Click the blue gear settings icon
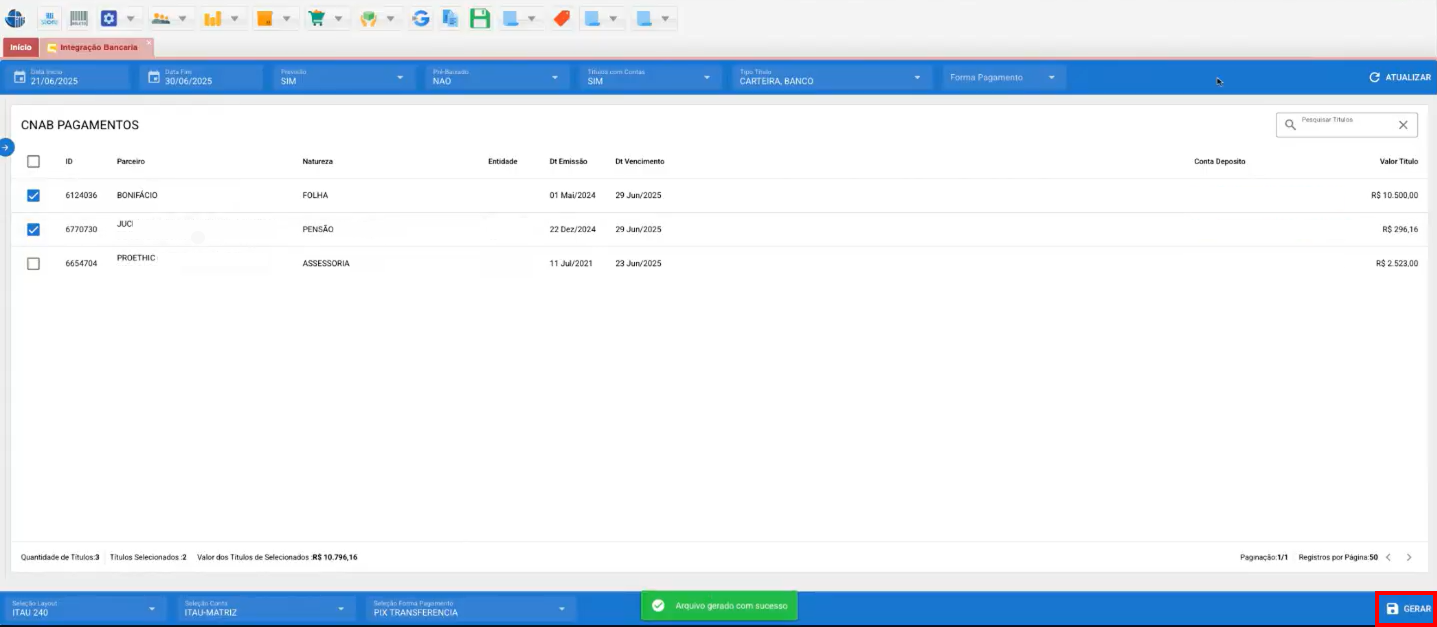Viewport: 1437px width, 627px height. point(109,18)
